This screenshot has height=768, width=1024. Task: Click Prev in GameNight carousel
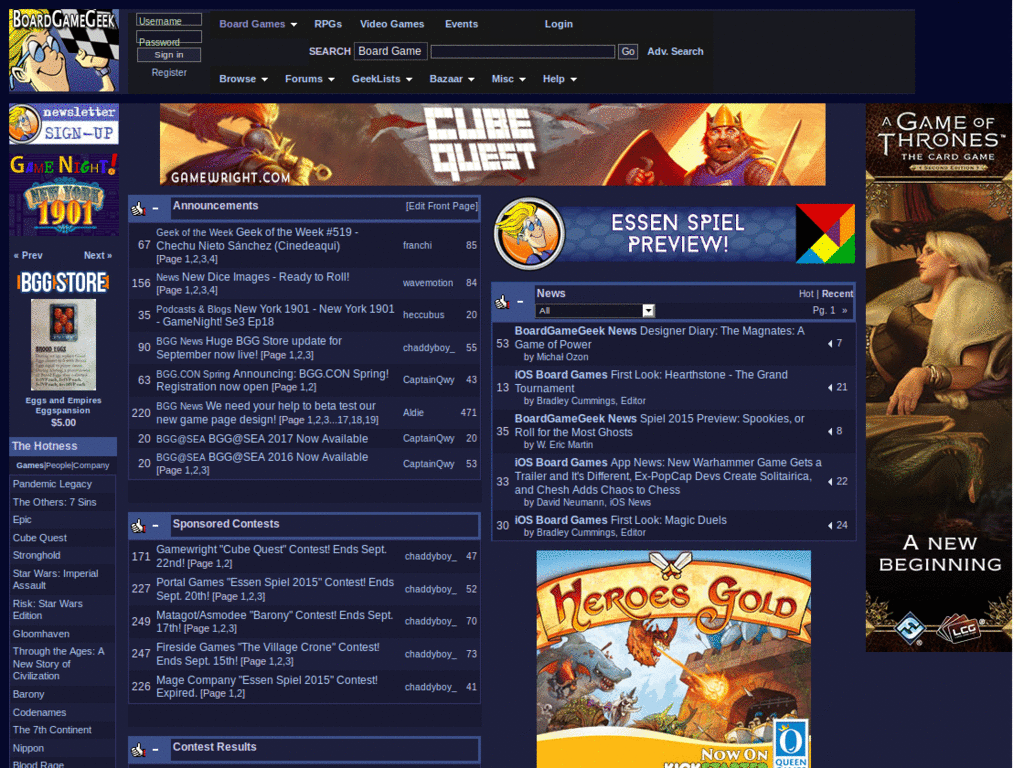(x=28, y=255)
